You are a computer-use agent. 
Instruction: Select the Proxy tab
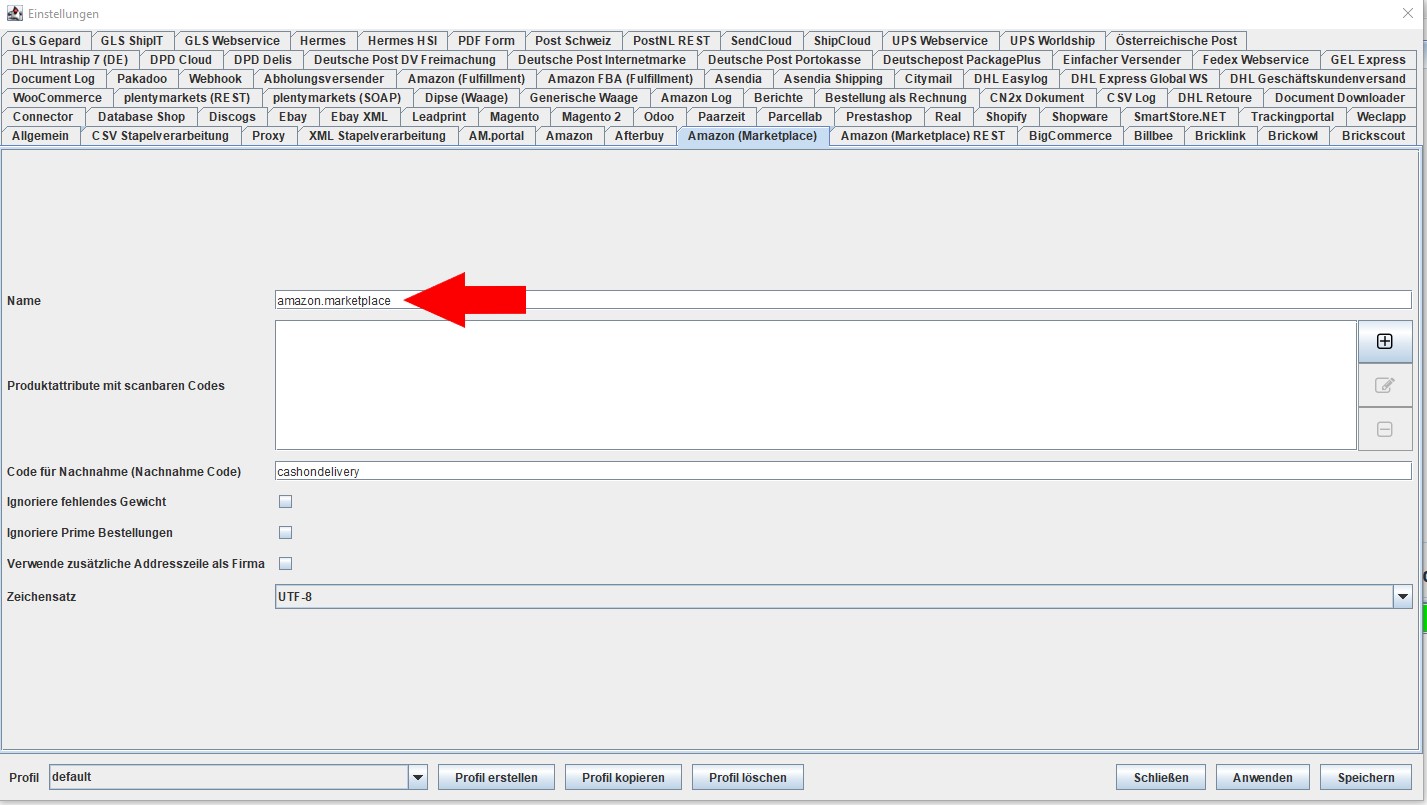(x=268, y=136)
